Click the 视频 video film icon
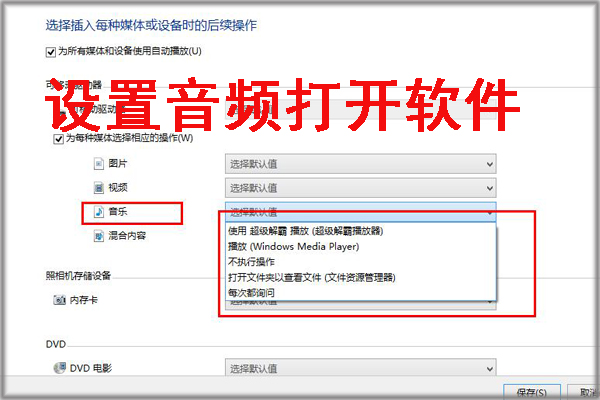This screenshot has width=600, height=400. click(99, 188)
